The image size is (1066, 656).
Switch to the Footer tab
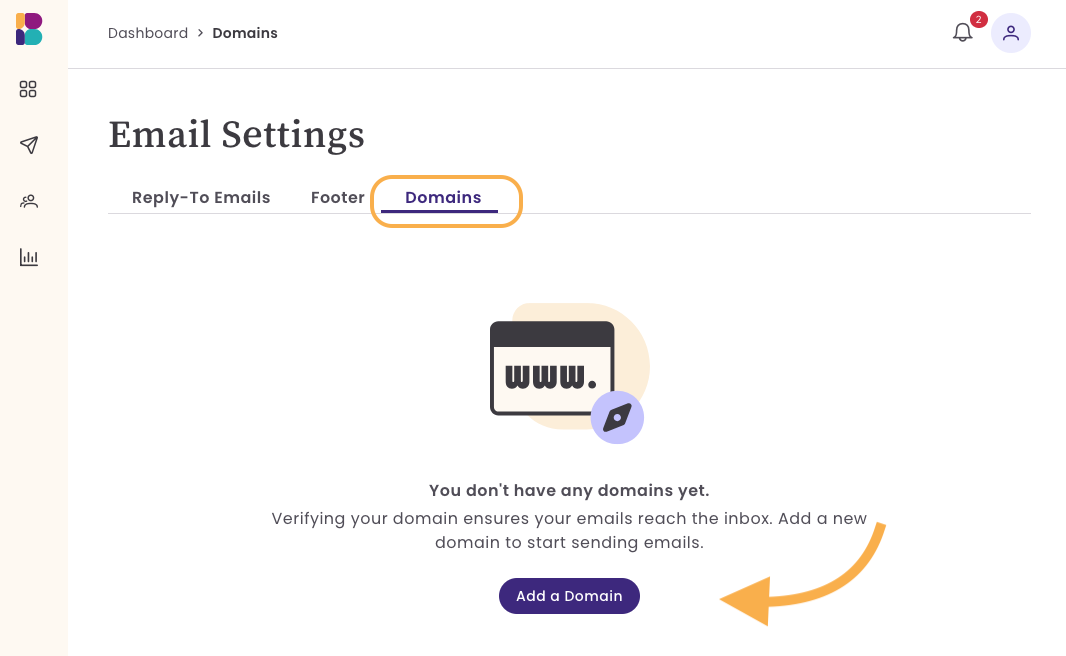click(x=337, y=197)
